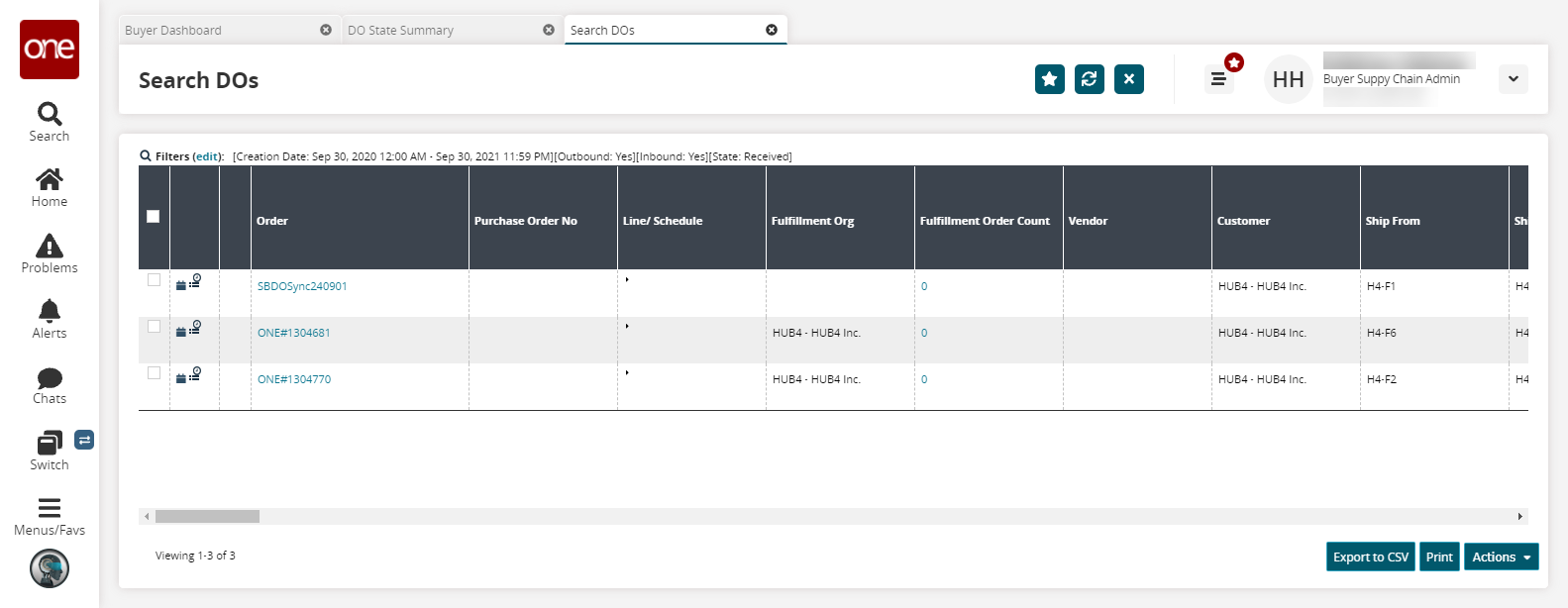
Task: Expand the user profile dropdown arrow
Action: (1513, 79)
